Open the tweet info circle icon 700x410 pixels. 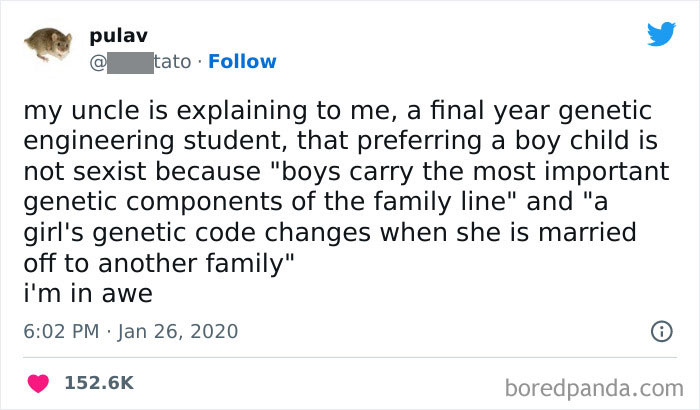(x=660, y=332)
